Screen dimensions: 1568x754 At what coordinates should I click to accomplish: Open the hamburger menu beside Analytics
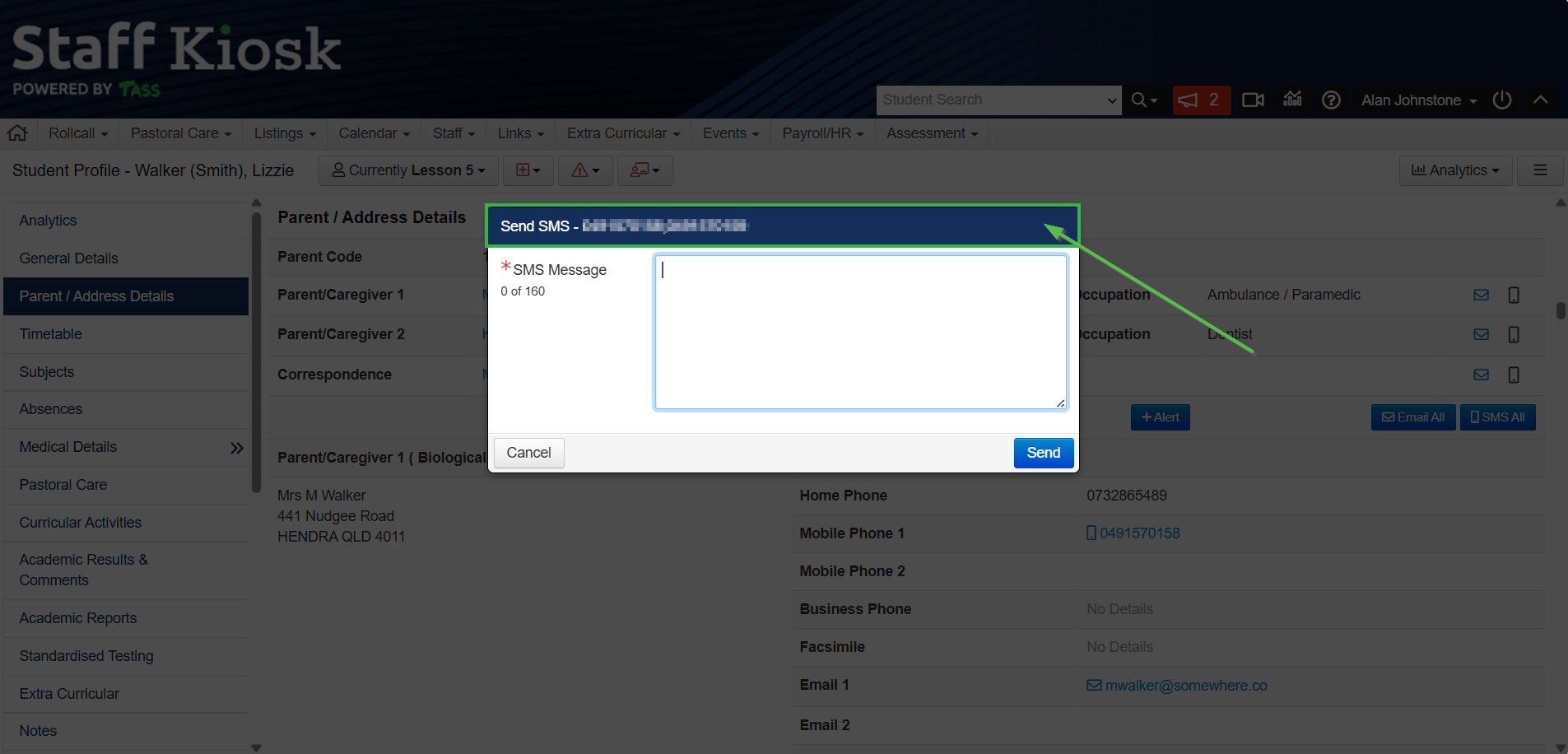point(1540,170)
